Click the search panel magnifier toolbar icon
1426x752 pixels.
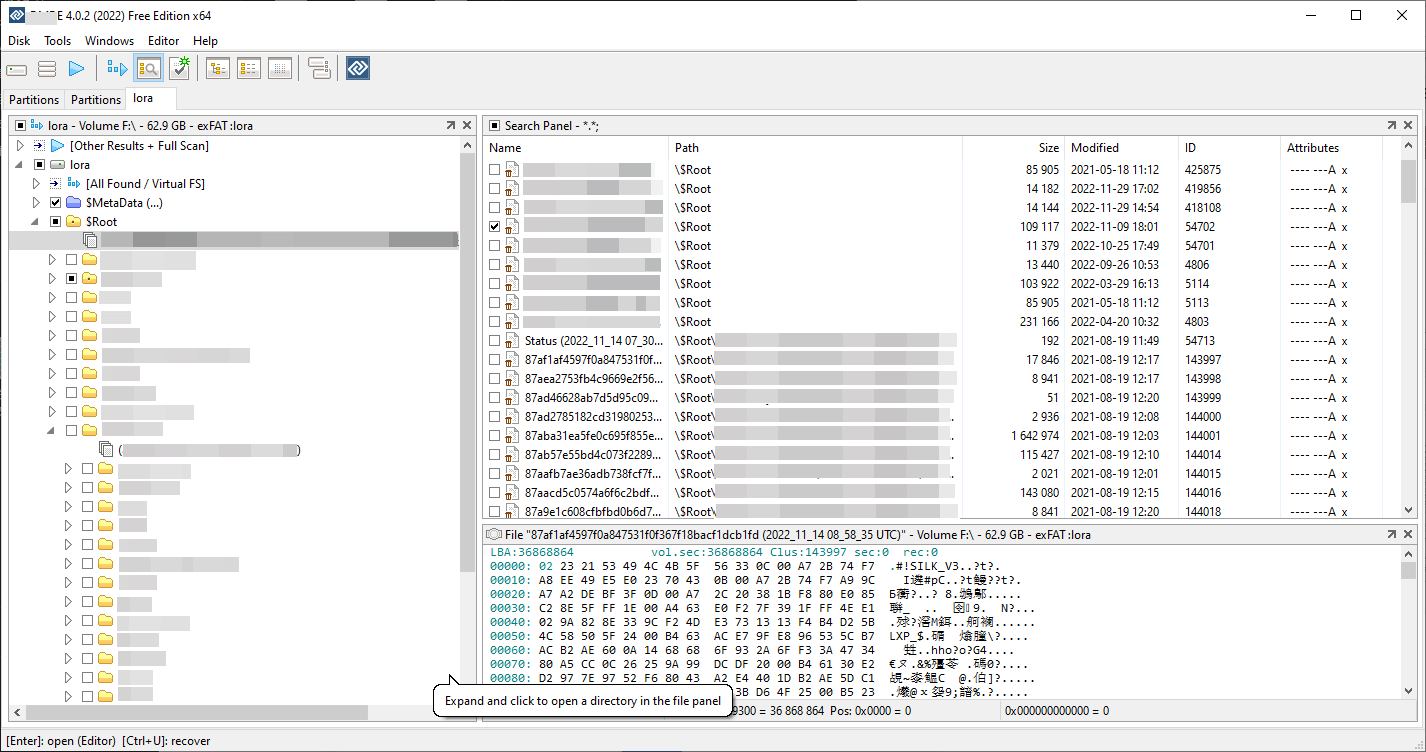[149, 68]
